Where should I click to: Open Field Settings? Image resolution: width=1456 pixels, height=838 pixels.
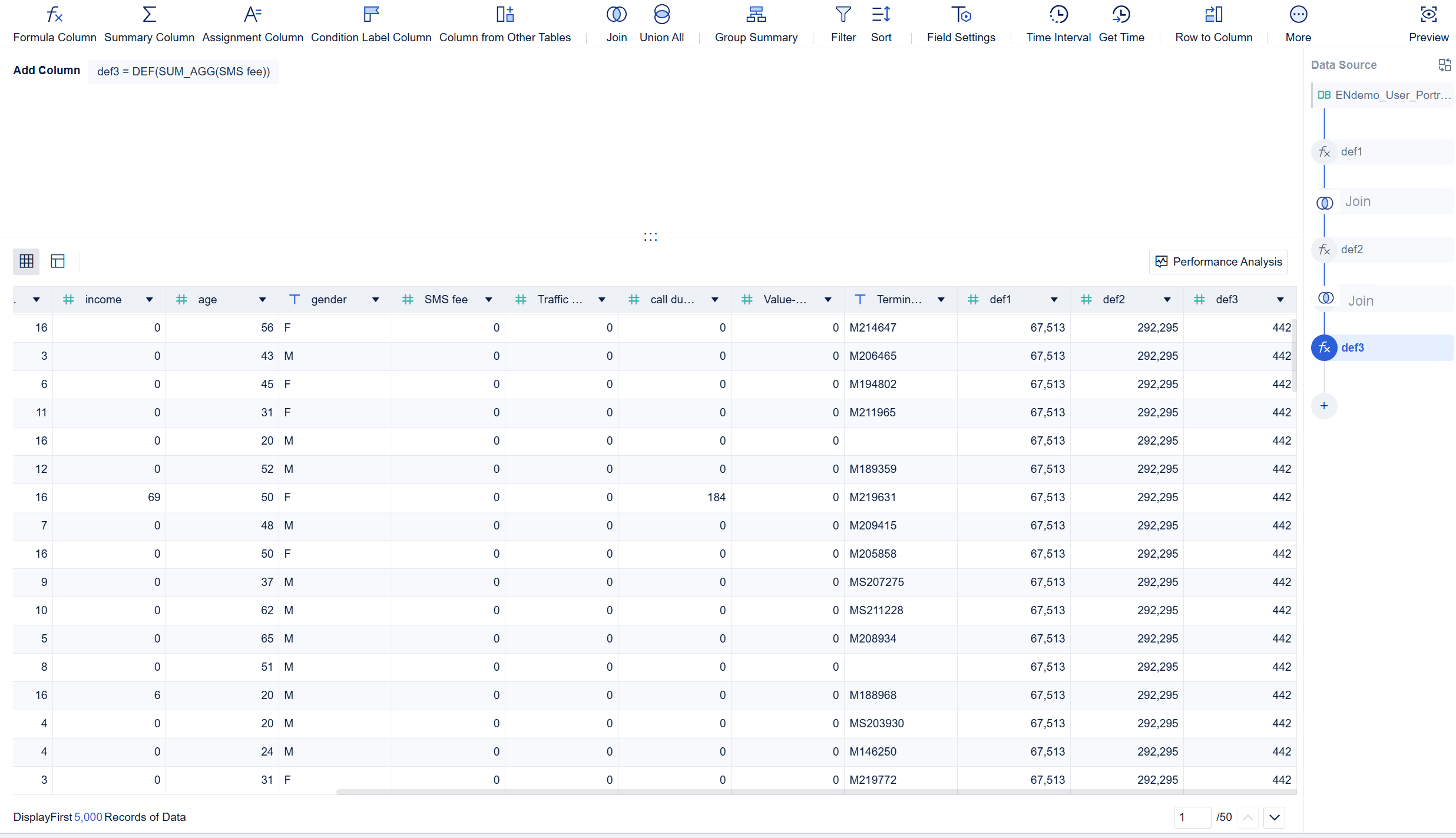(x=960, y=22)
